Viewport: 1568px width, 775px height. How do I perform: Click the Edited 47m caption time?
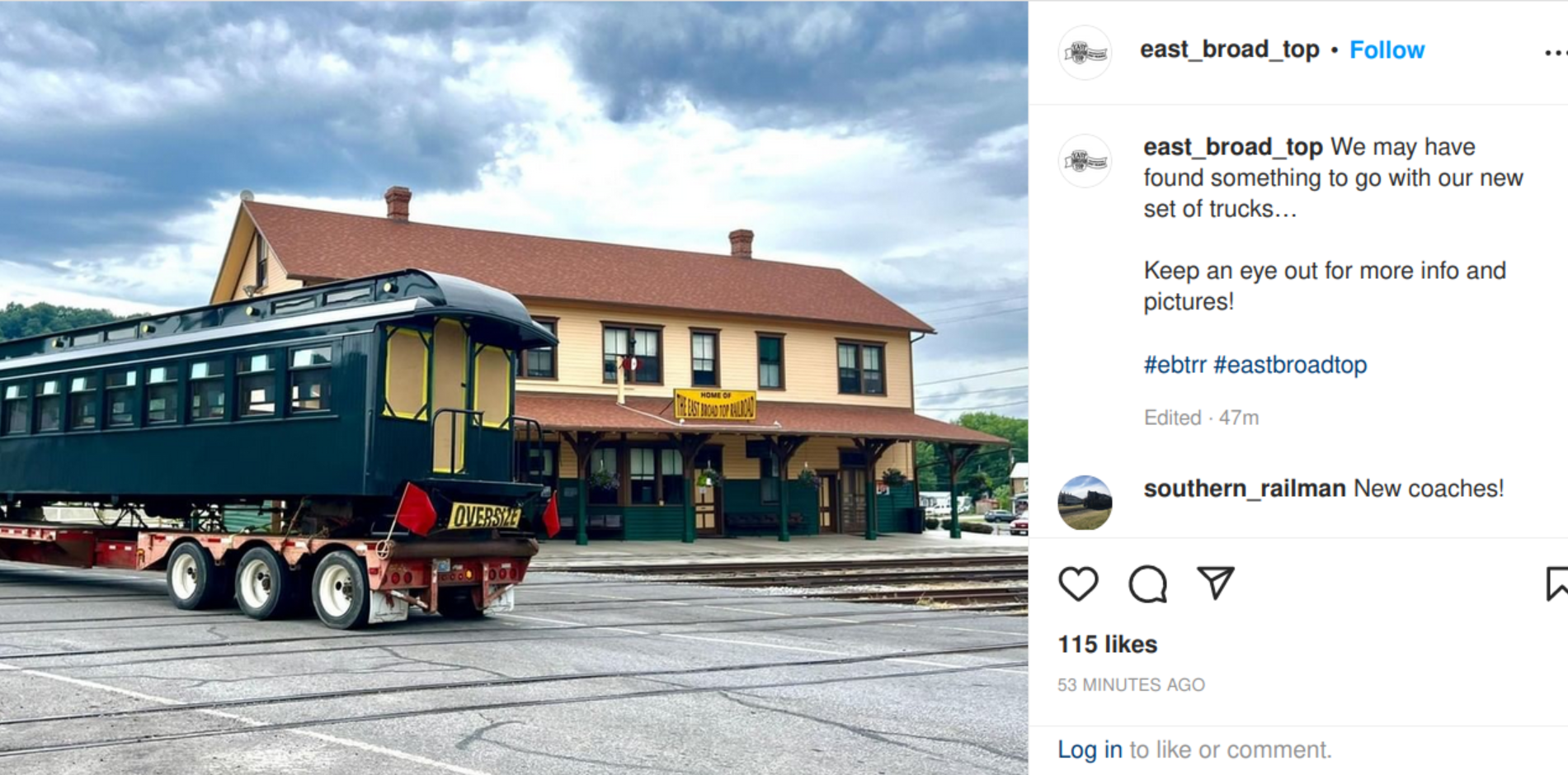pos(1201,418)
